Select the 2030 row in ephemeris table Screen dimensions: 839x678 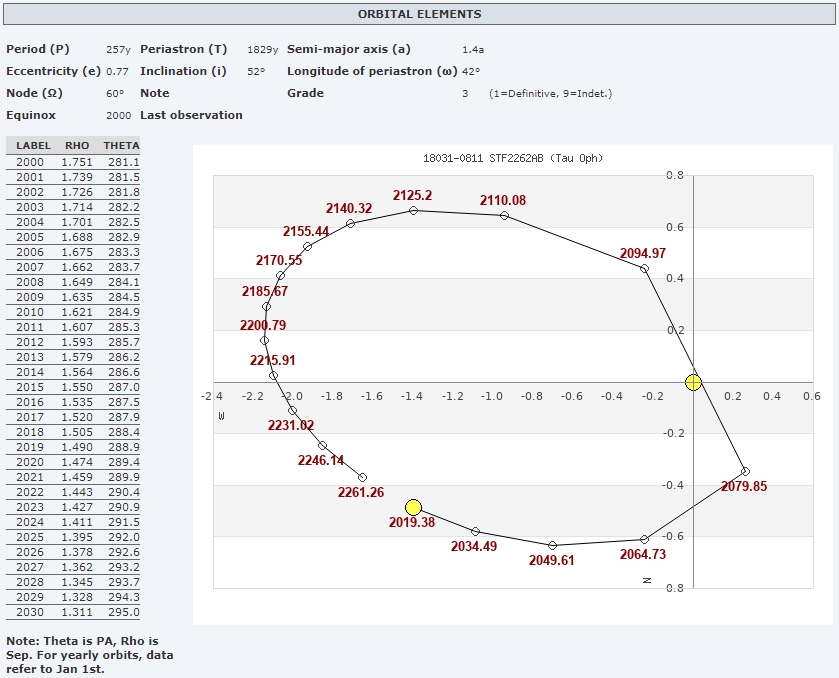coord(72,612)
